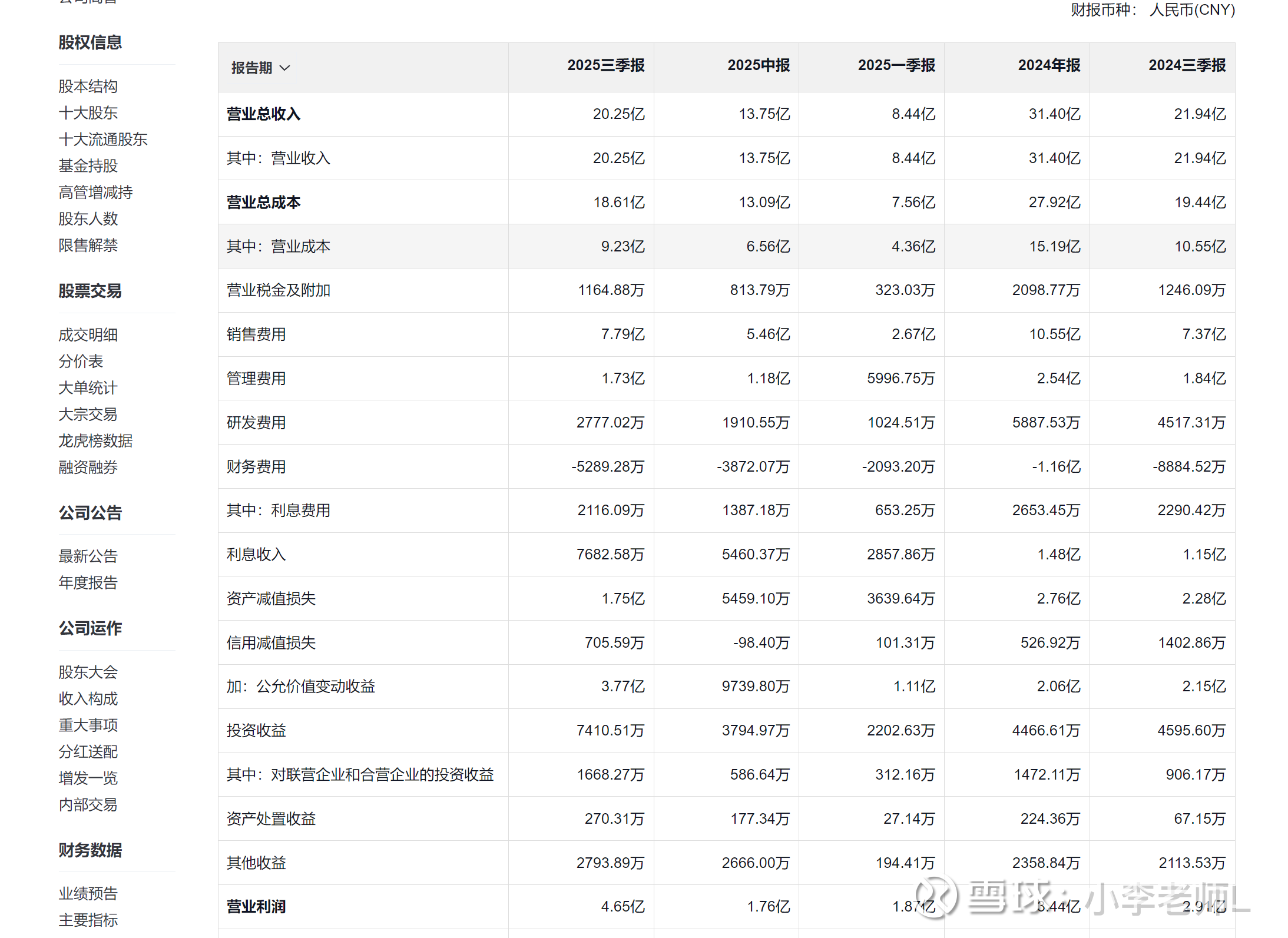The height and width of the screenshot is (938, 1288).
Task: Select 基金持股 in sidebar
Action: tap(88, 166)
